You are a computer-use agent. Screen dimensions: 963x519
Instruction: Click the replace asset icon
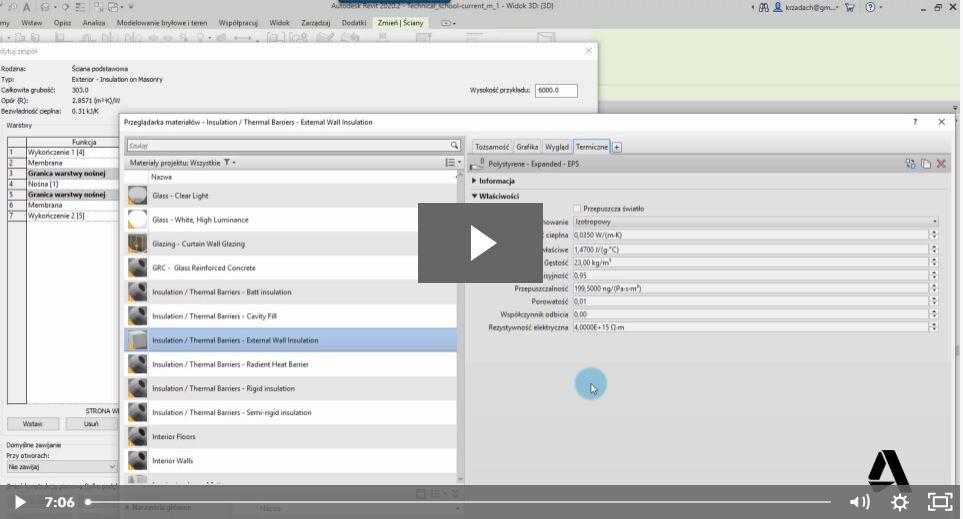910,164
